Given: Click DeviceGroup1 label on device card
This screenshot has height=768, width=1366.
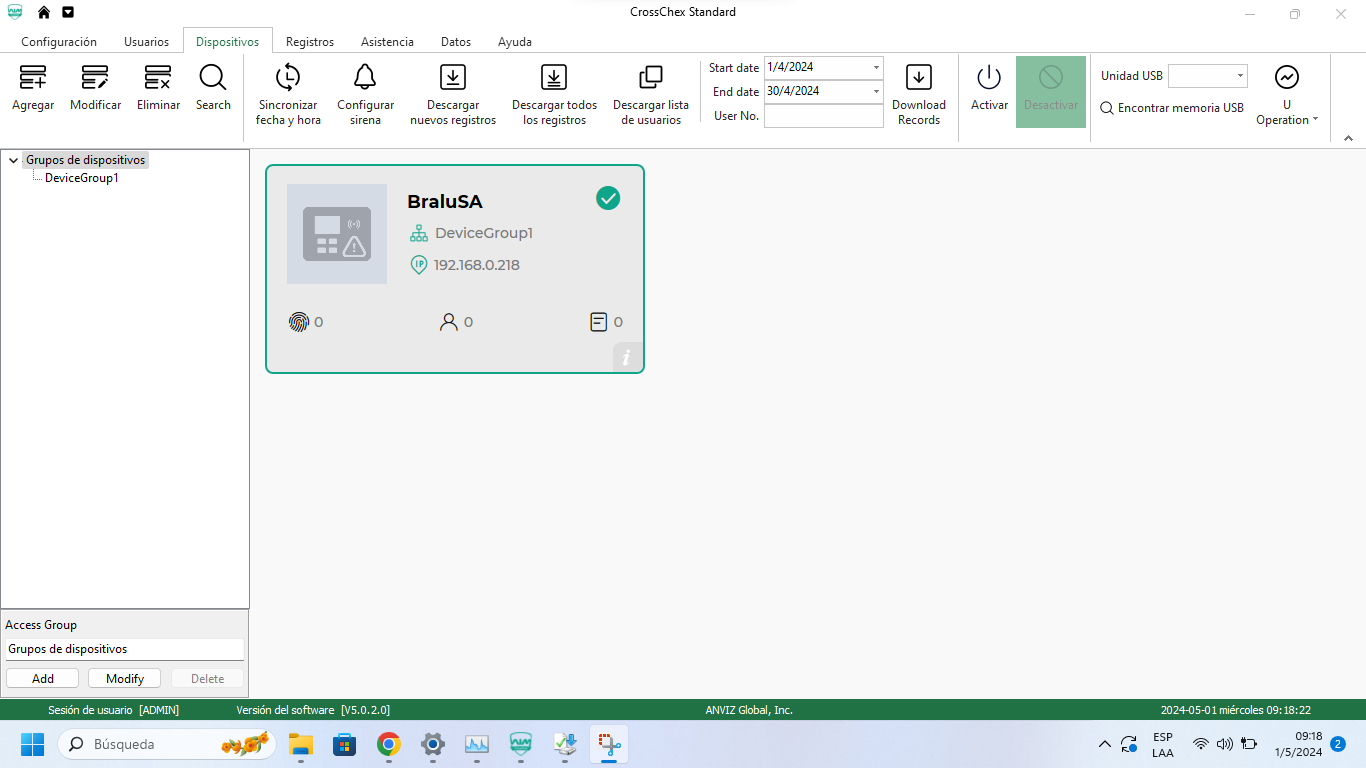Looking at the screenshot, I should pos(483,233).
